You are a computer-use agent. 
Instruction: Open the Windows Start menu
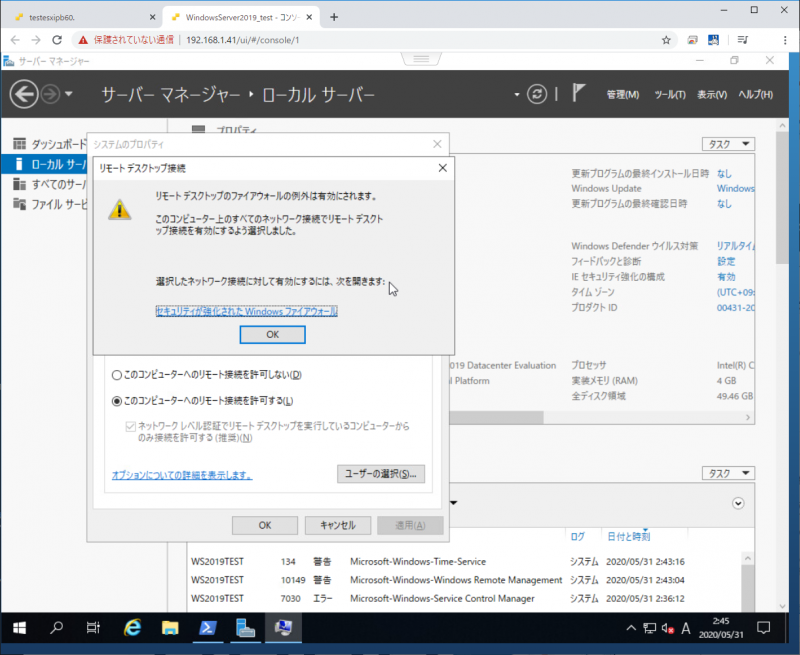point(19,628)
